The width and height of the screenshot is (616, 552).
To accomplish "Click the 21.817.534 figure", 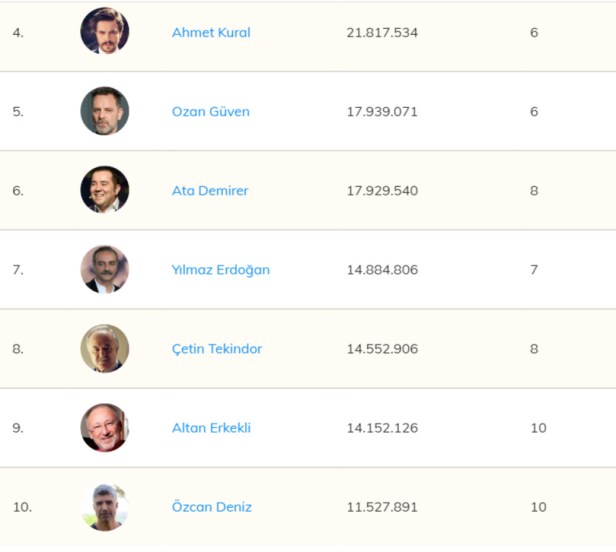I will tap(382, 32).
